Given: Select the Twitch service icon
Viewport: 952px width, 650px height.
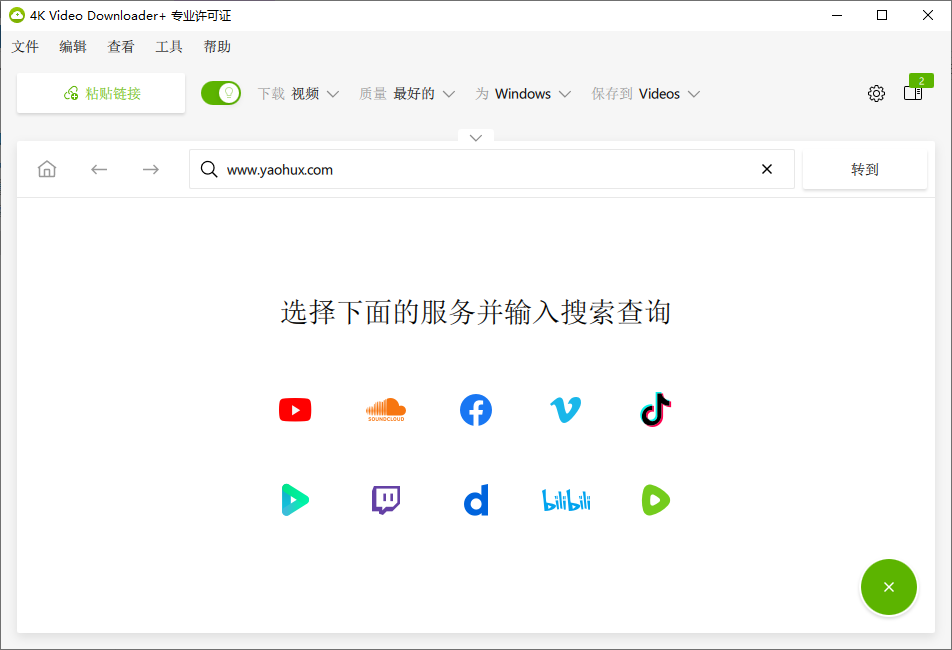Looking at the screenshot, I should point(386,499).
